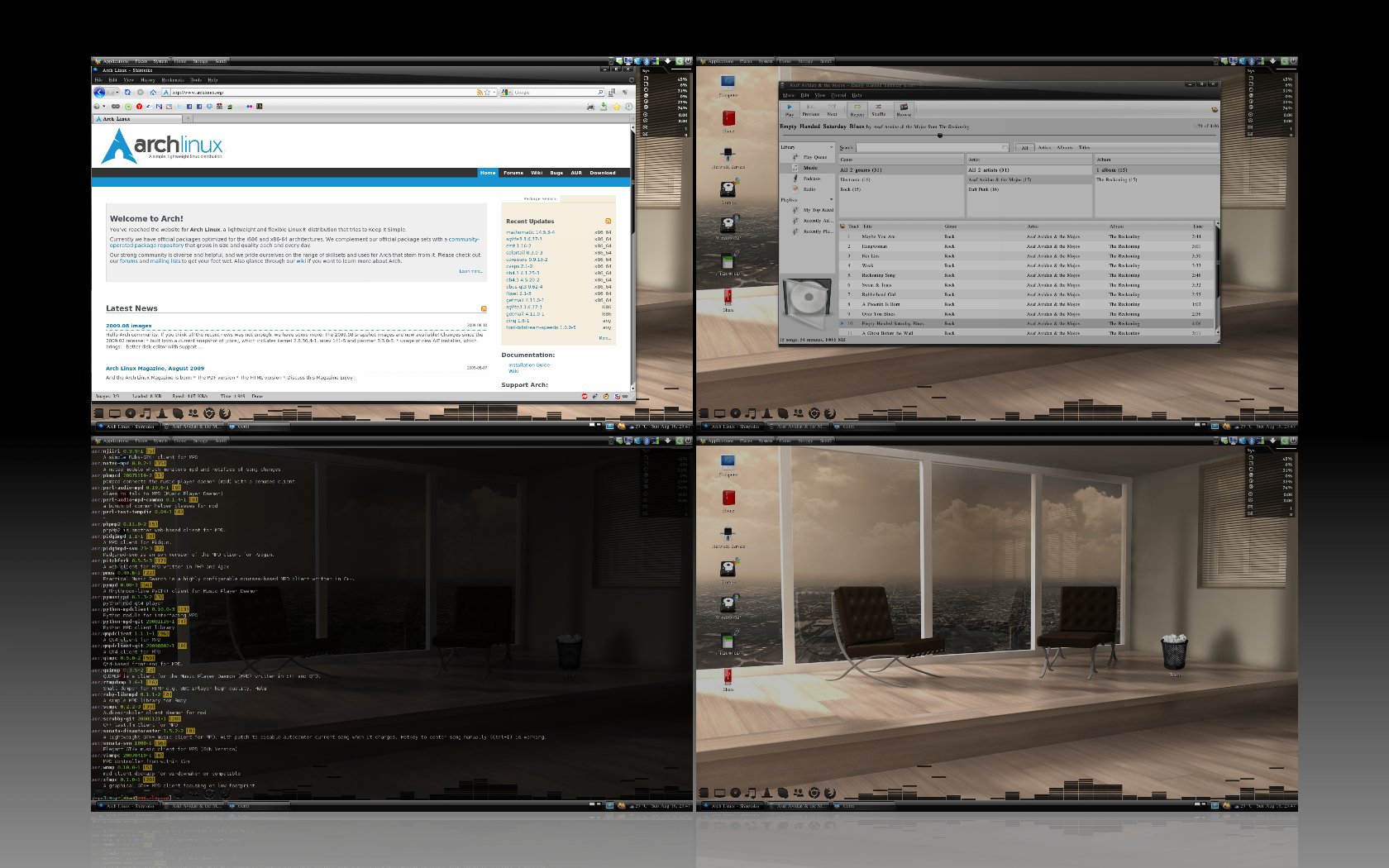Click AUR in Arch site navigation
This screenshot has height=868, width=1389.
point(576,173)
